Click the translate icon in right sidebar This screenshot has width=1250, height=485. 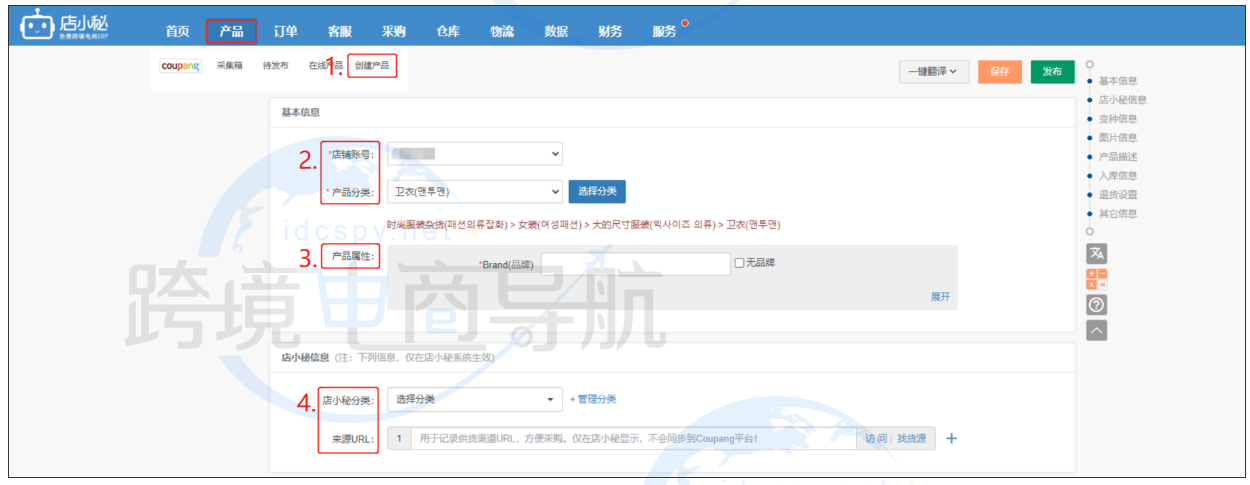[1096, 254]
